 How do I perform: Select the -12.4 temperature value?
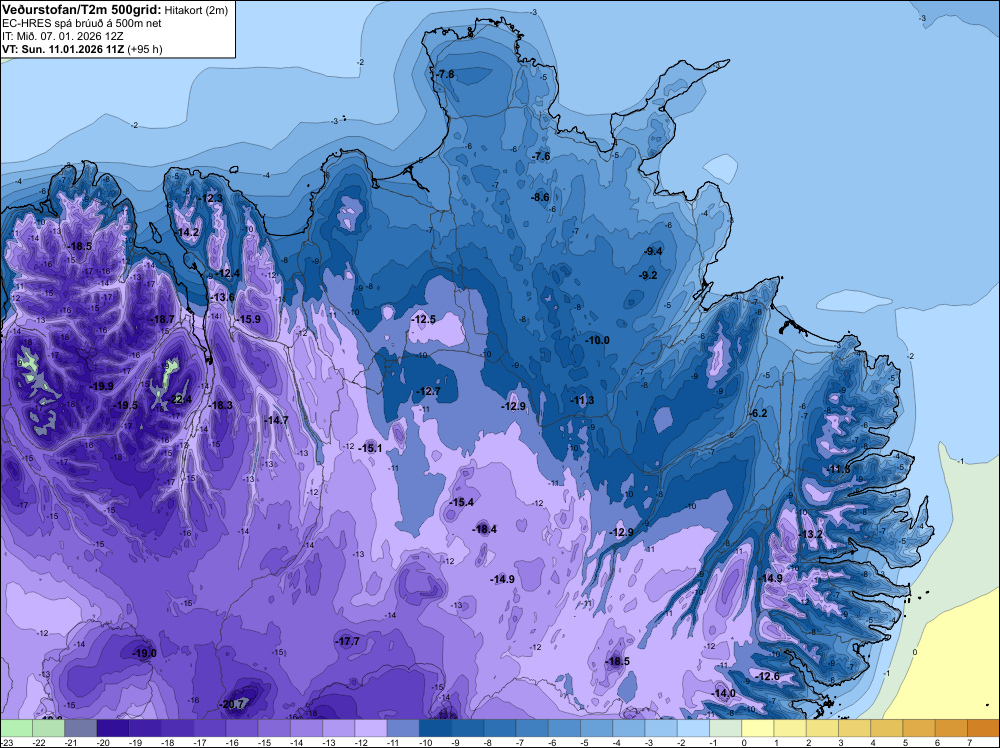tap(227, 274)
